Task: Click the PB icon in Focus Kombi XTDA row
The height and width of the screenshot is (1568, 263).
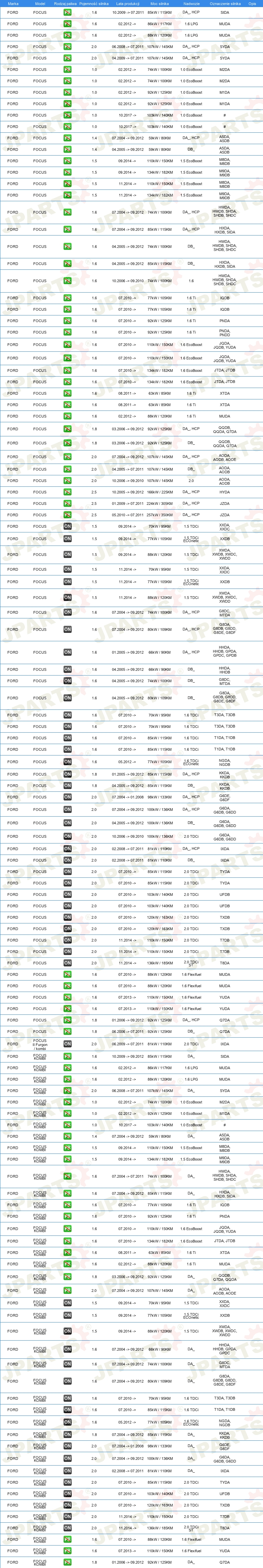Action: click(68, 1253)
